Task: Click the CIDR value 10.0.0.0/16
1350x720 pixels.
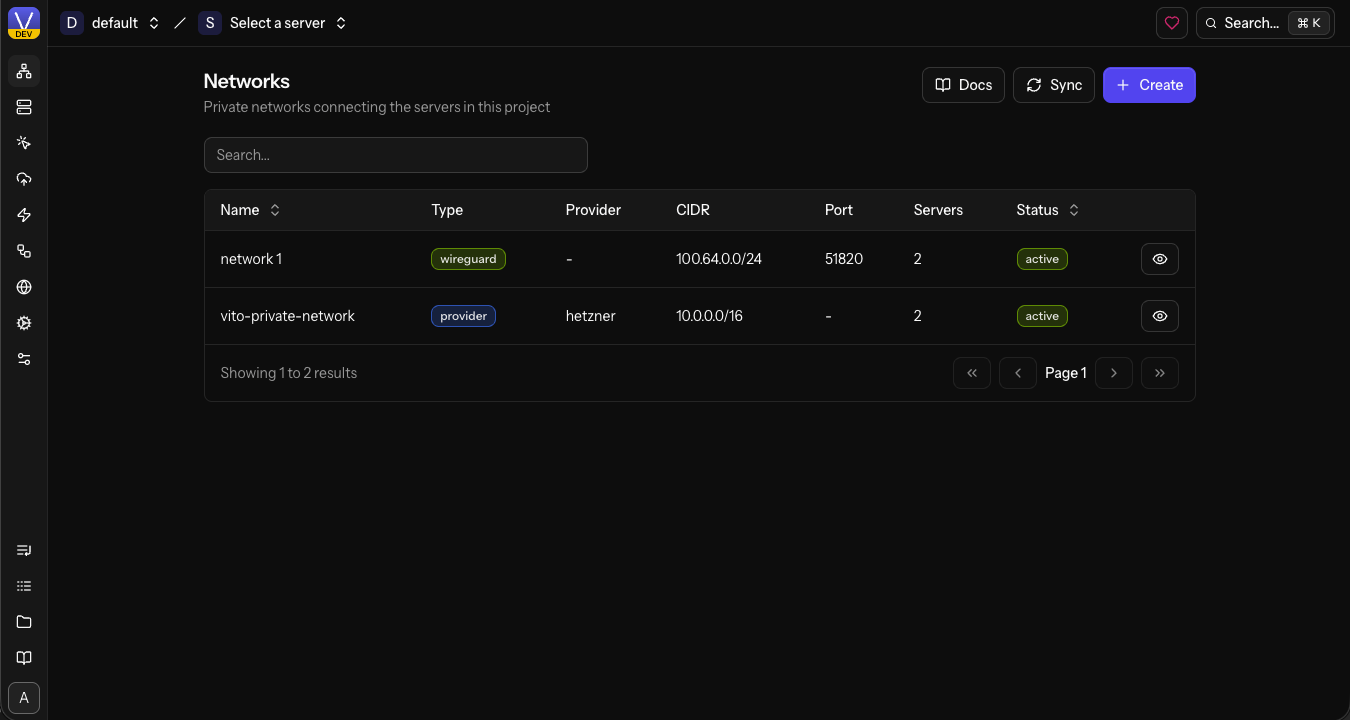Action: point(710,316)
